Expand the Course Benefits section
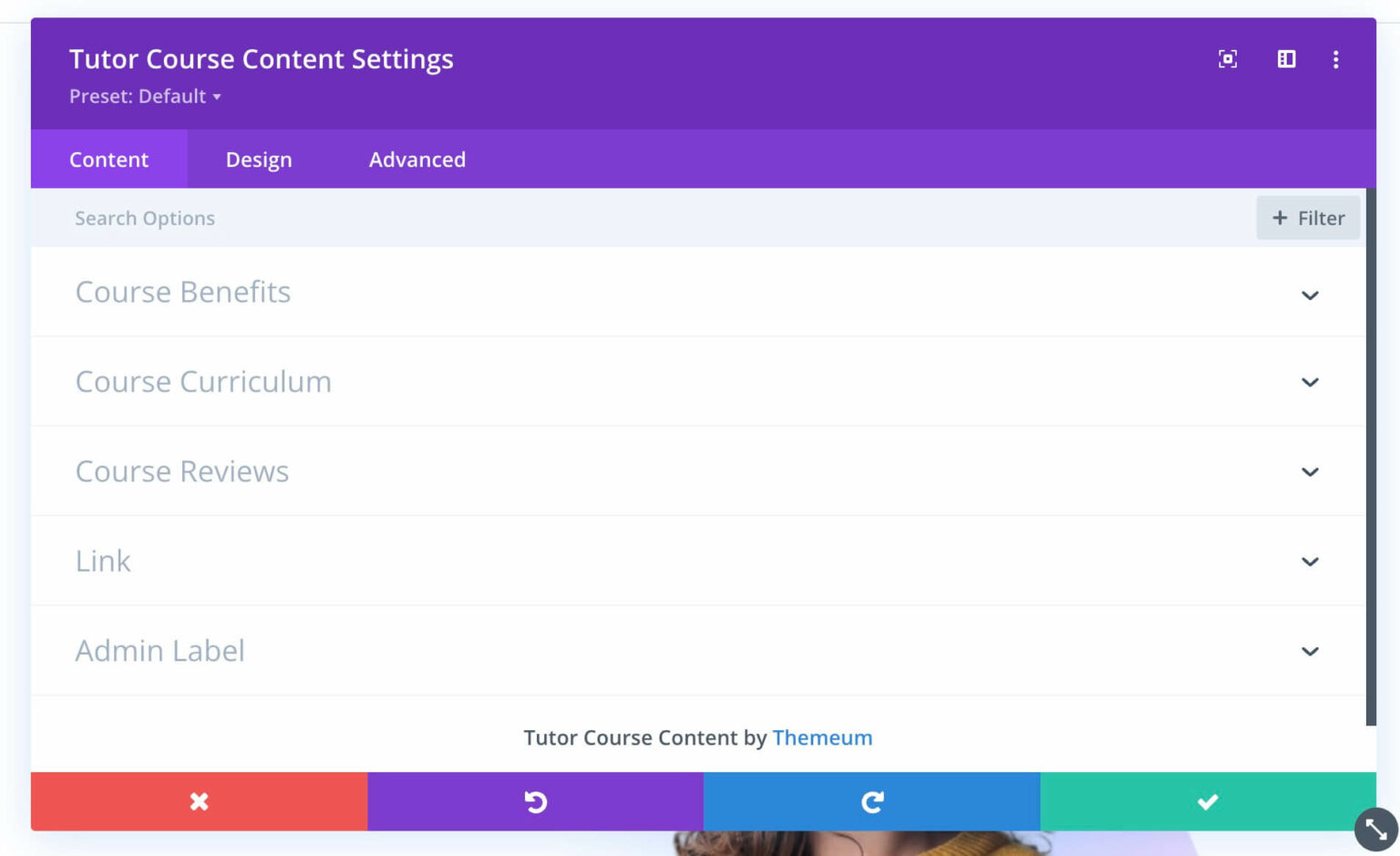The width and height of the screenshot is (1400, 856). point(1310,295)
